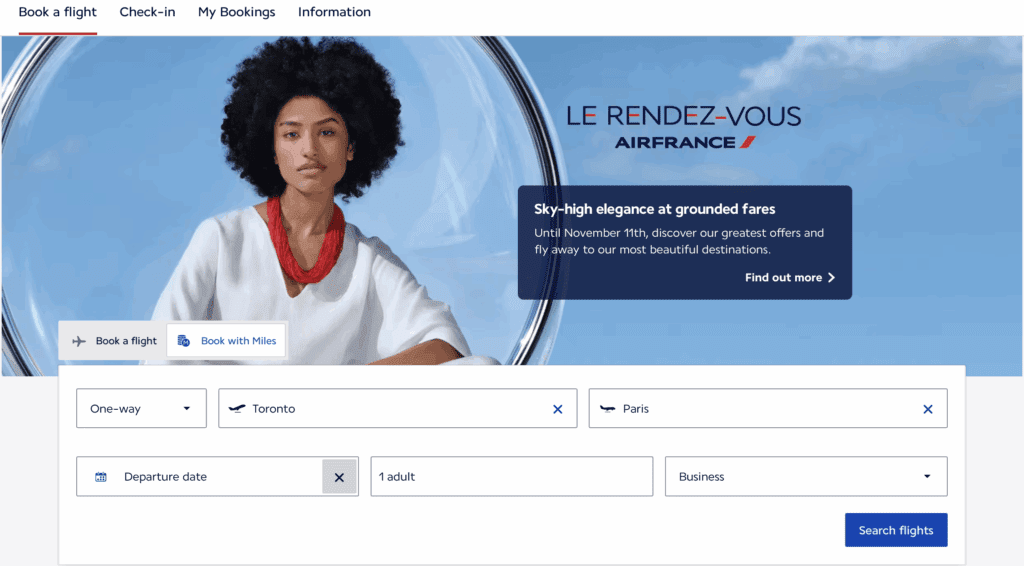
Task: Click the calendar icon in Departure date
Action: (101, 477)
